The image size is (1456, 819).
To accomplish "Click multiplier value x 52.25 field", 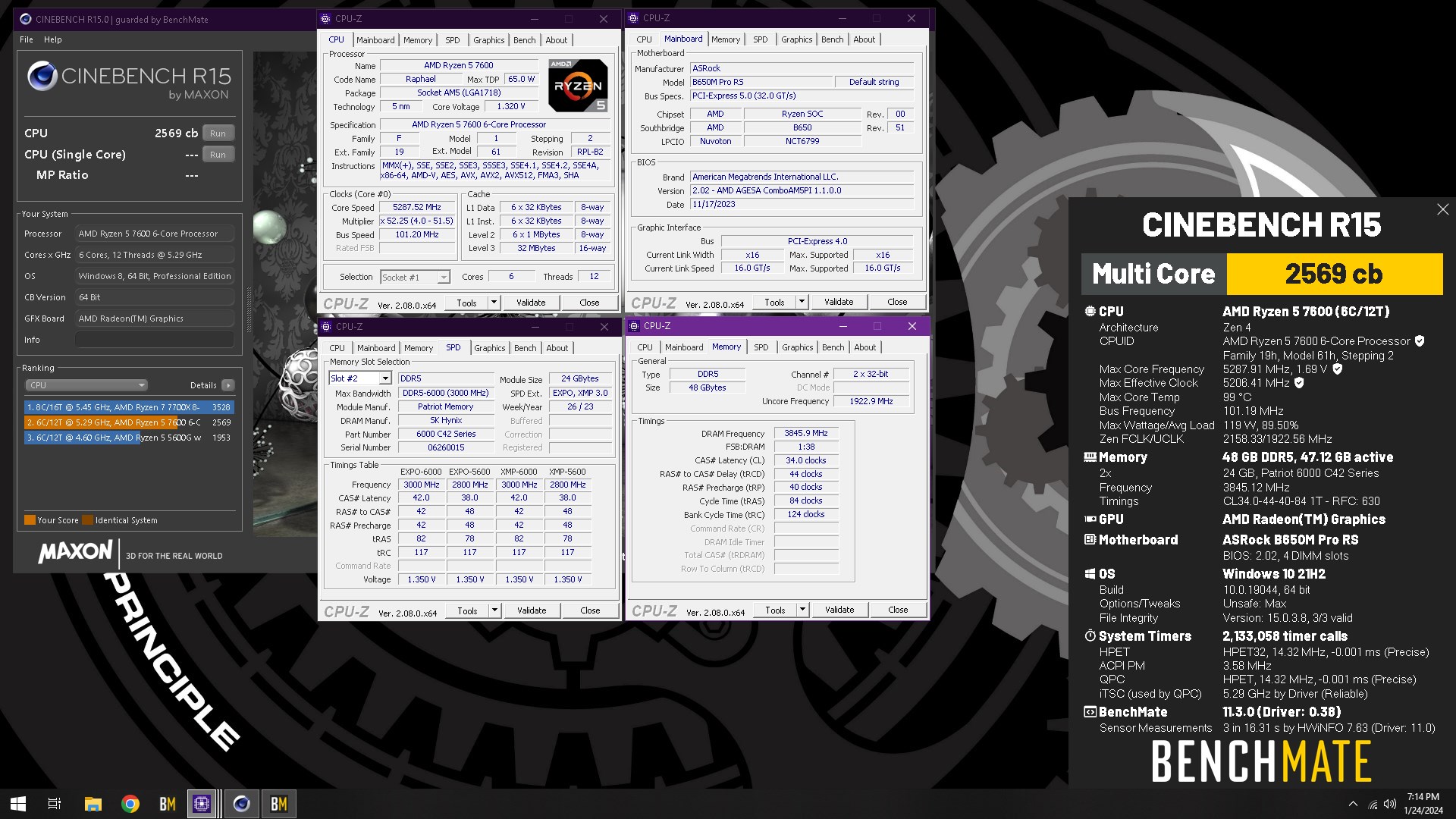I will tap(416, 221).
